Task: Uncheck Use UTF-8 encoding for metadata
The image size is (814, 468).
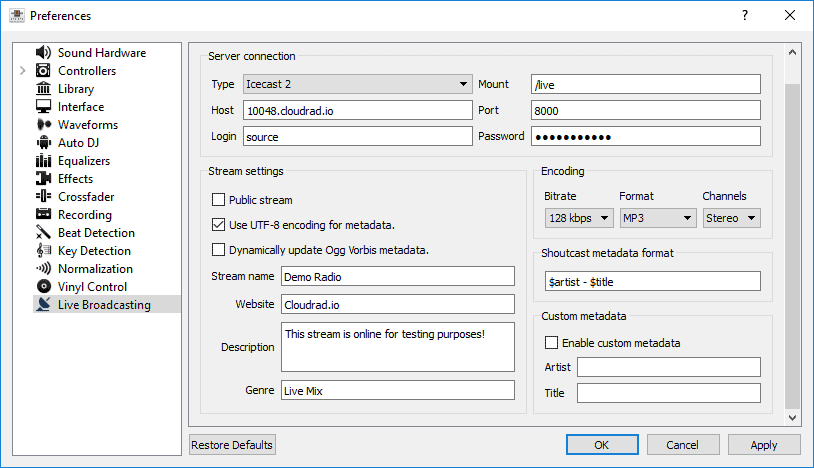Action: click(x=219, y=225)
